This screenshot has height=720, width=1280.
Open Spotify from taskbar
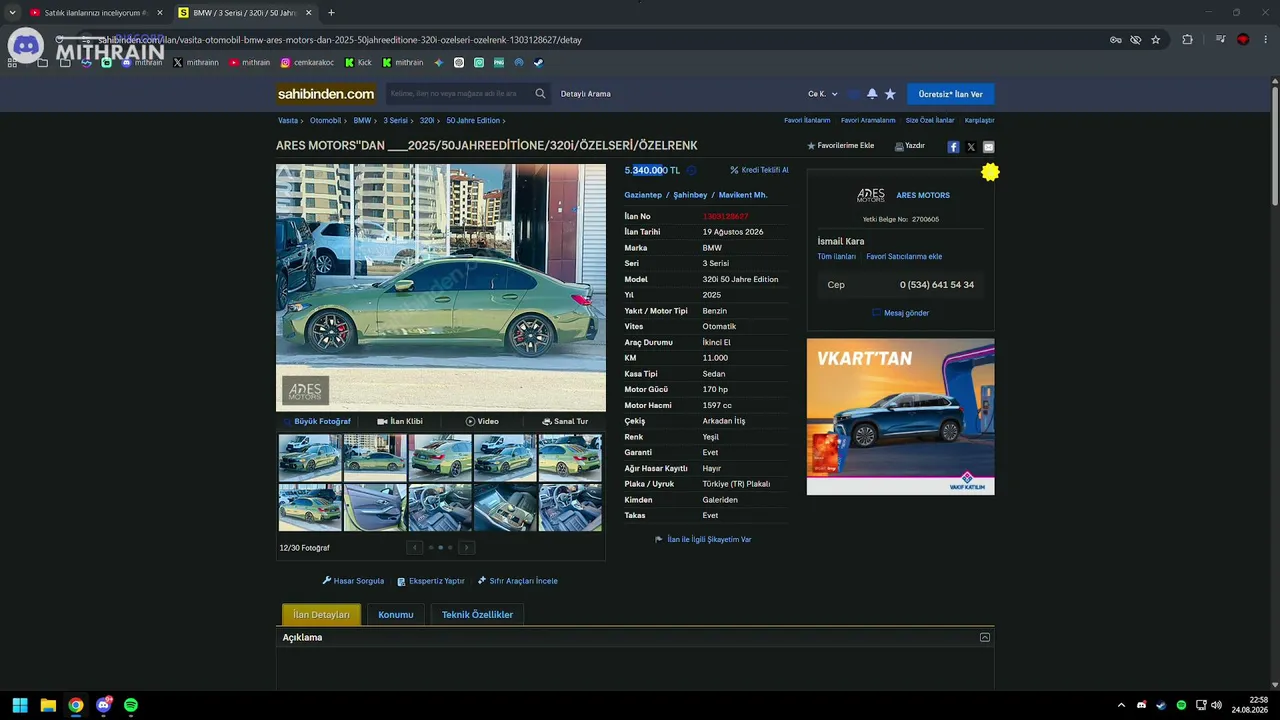tap(131, 705)
